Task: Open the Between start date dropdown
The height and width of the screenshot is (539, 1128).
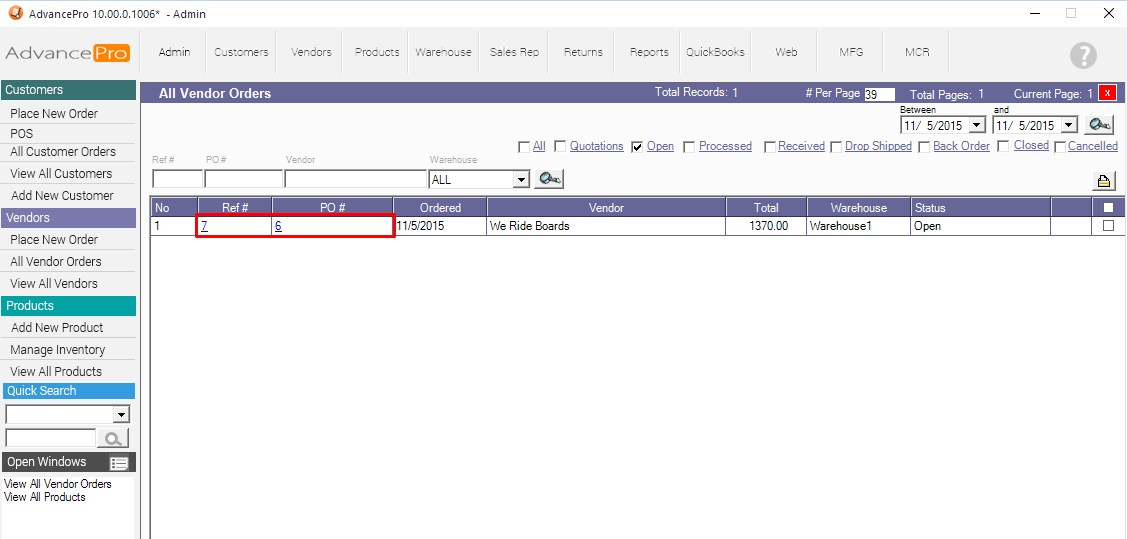Action: click(977, 126)
